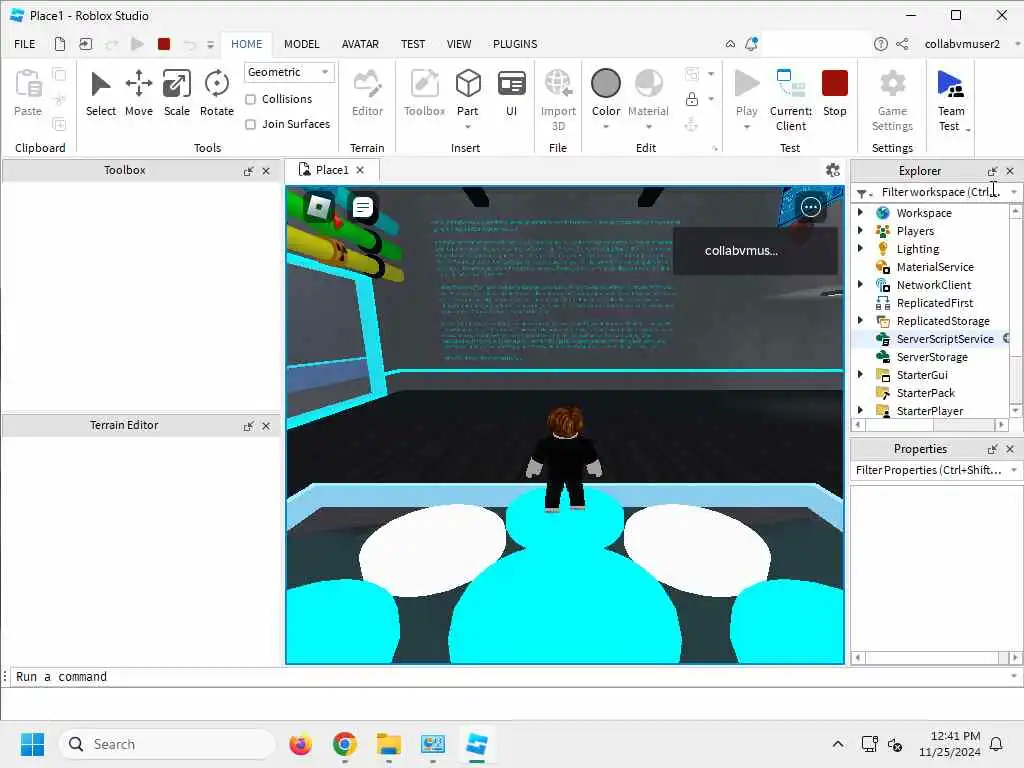
Task: Click the Color swatch button
Action: point(605,84)
